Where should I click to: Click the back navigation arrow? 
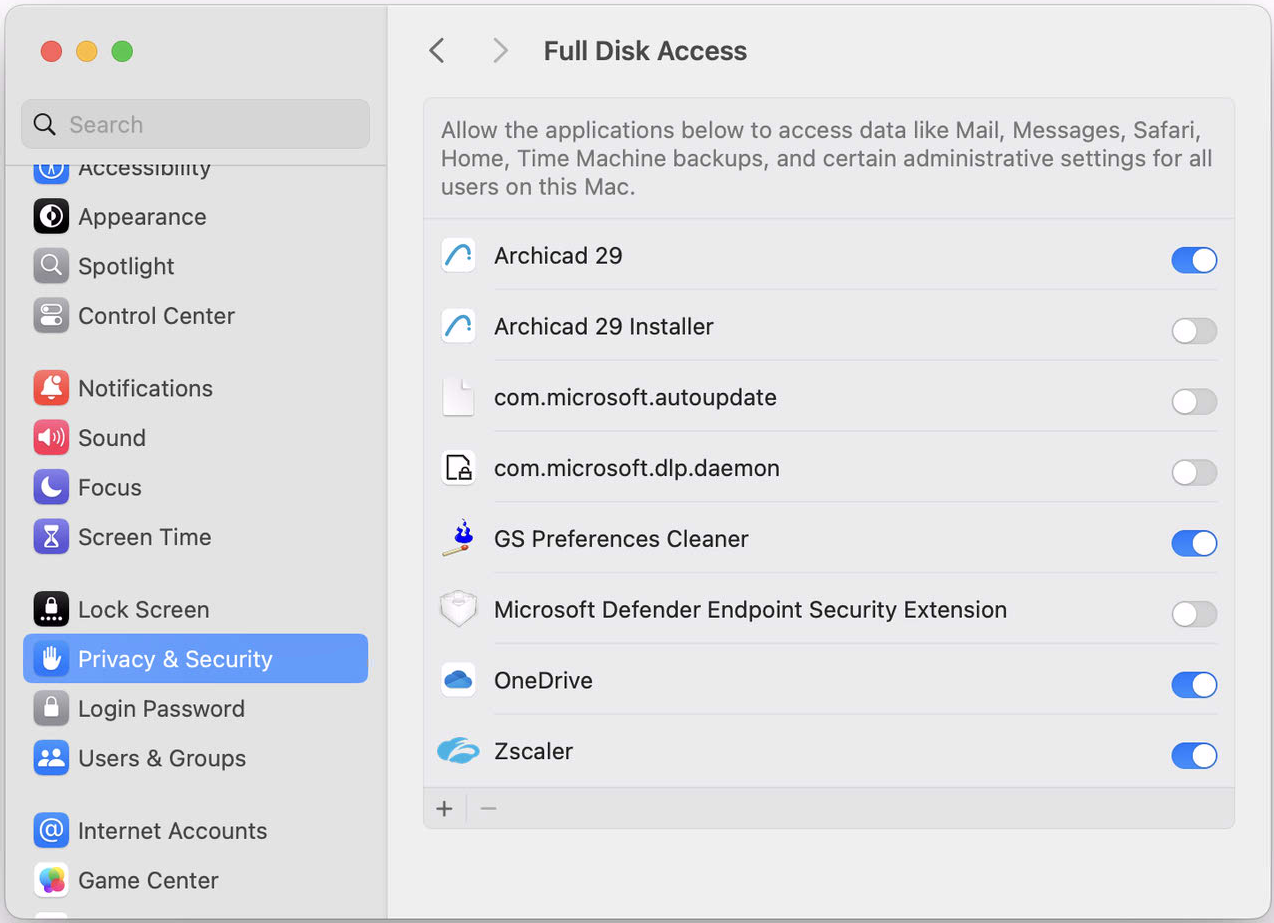click(436, 50)
